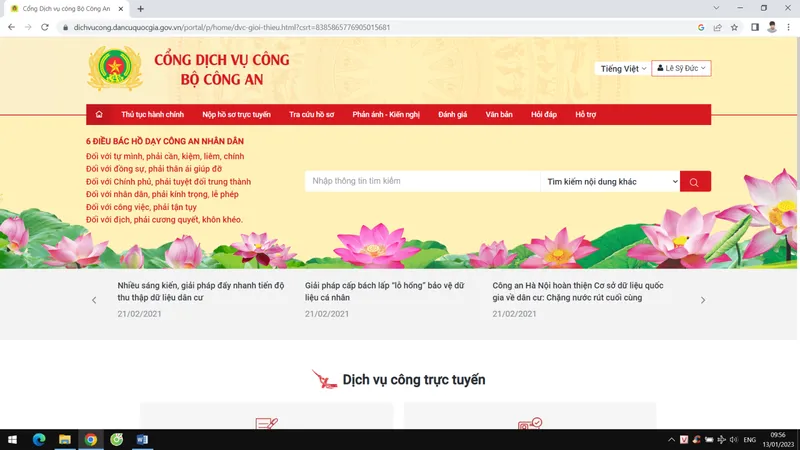
Task: Open a new browser tab
Action: (x=140, y=9)
